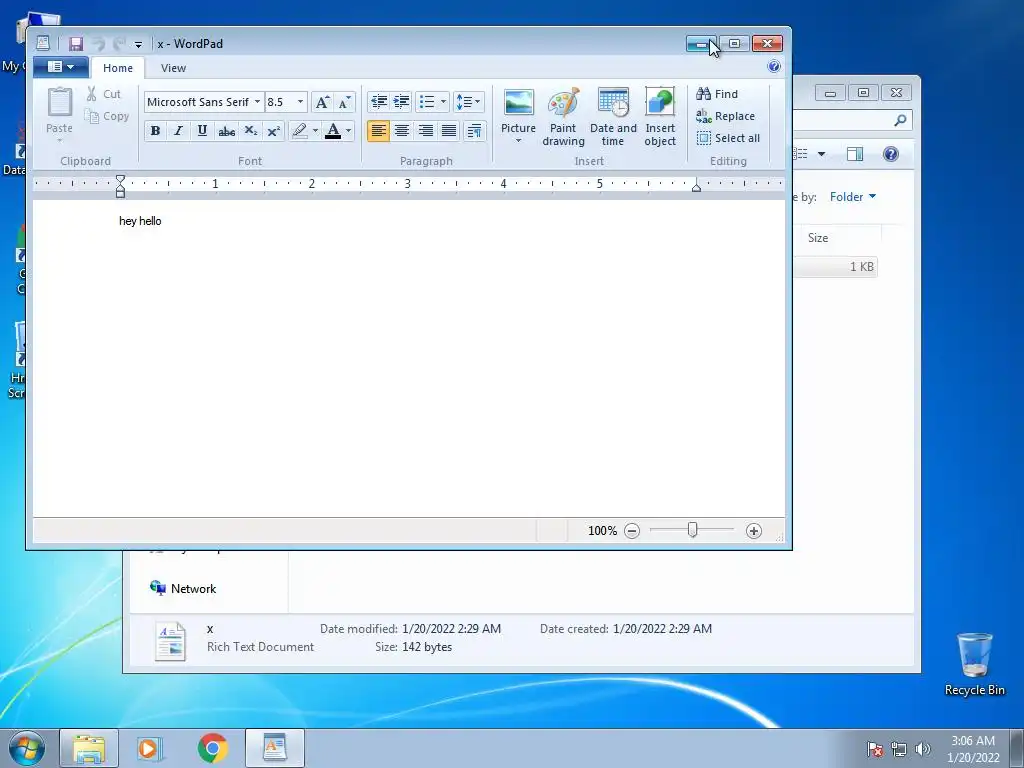1024x768 pixels.
Task: Open the list style dropdown arrow
Action: pos(443,102)
